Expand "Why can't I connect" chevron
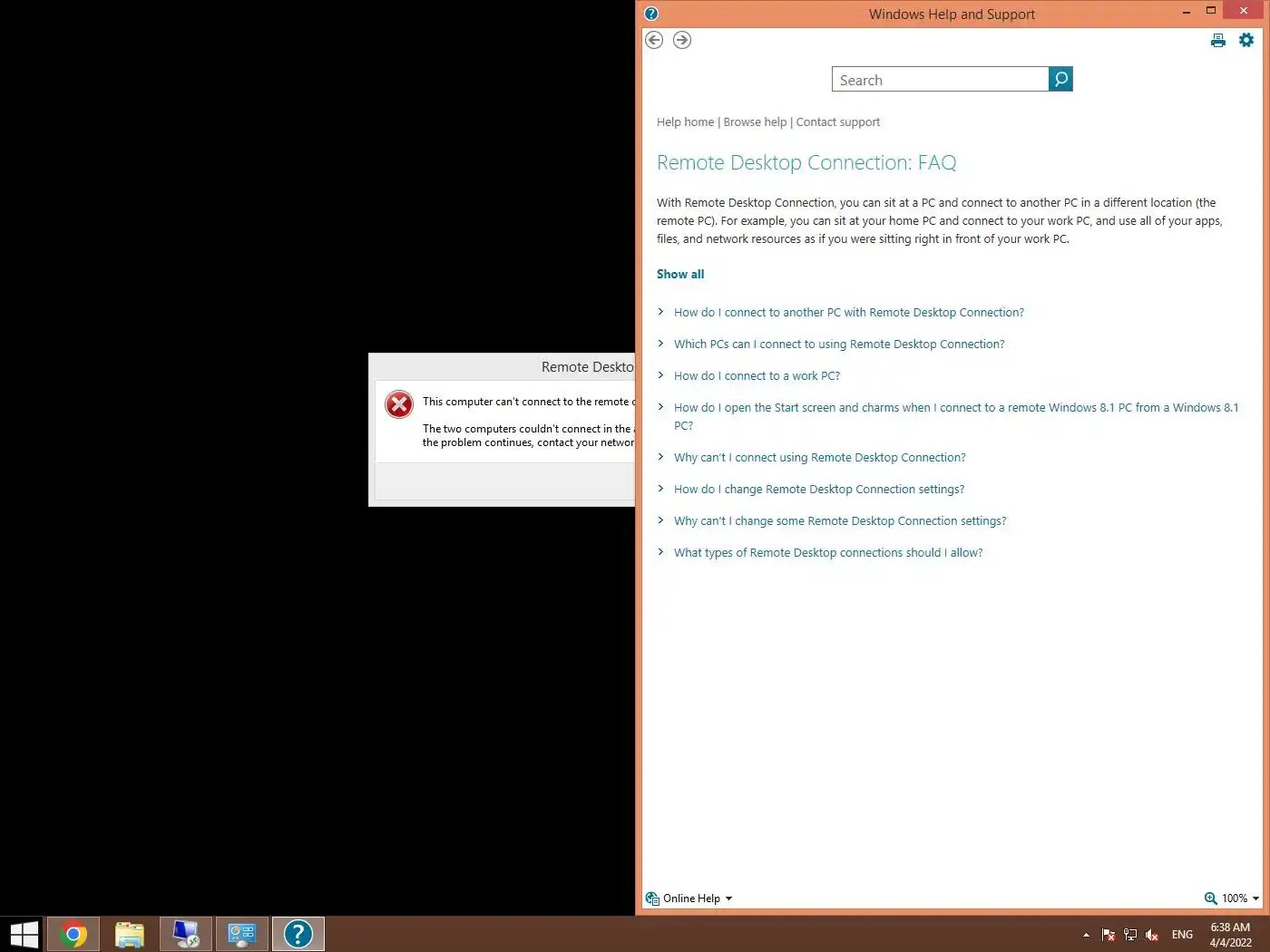The width and height of the screenshot is (1270, 952). pos(660,456)
